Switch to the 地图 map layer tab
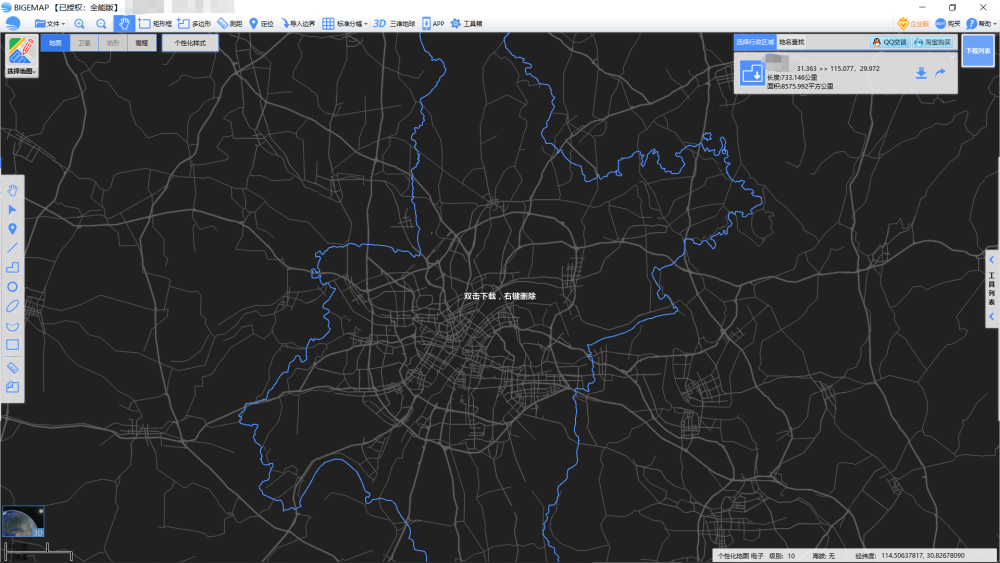This screenshot has height=563, width=1000. tap(55, 43)
